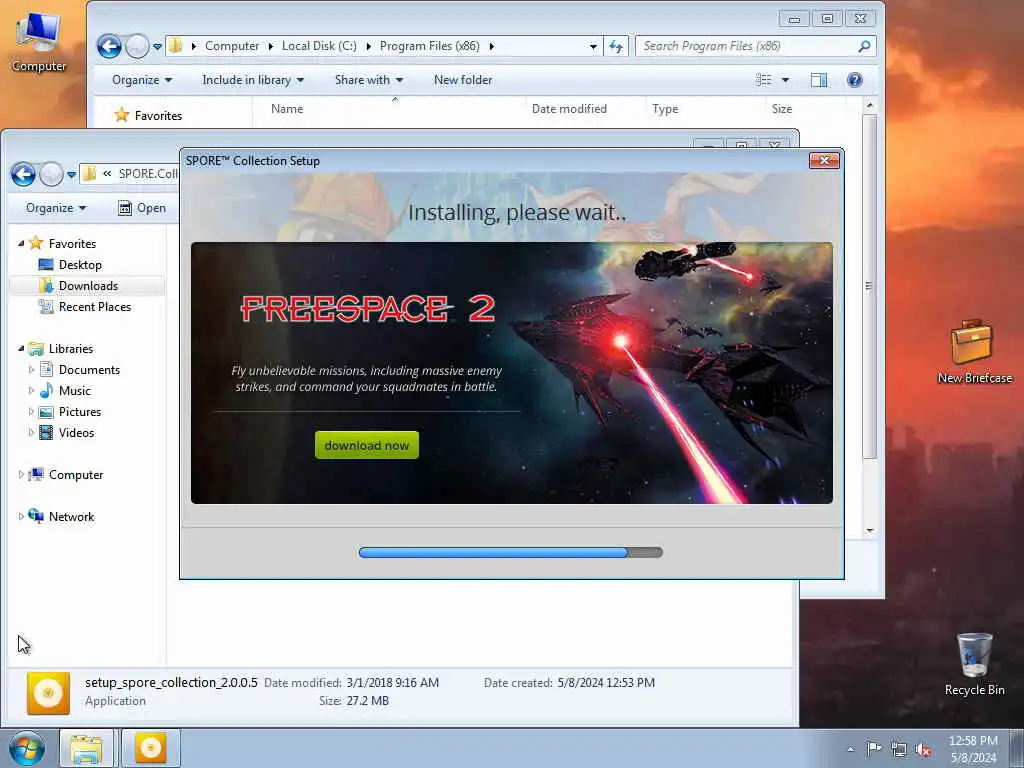Expand Computer in the navigation pane
Viewport: 1024px width, 768px height.
[21, 475]
